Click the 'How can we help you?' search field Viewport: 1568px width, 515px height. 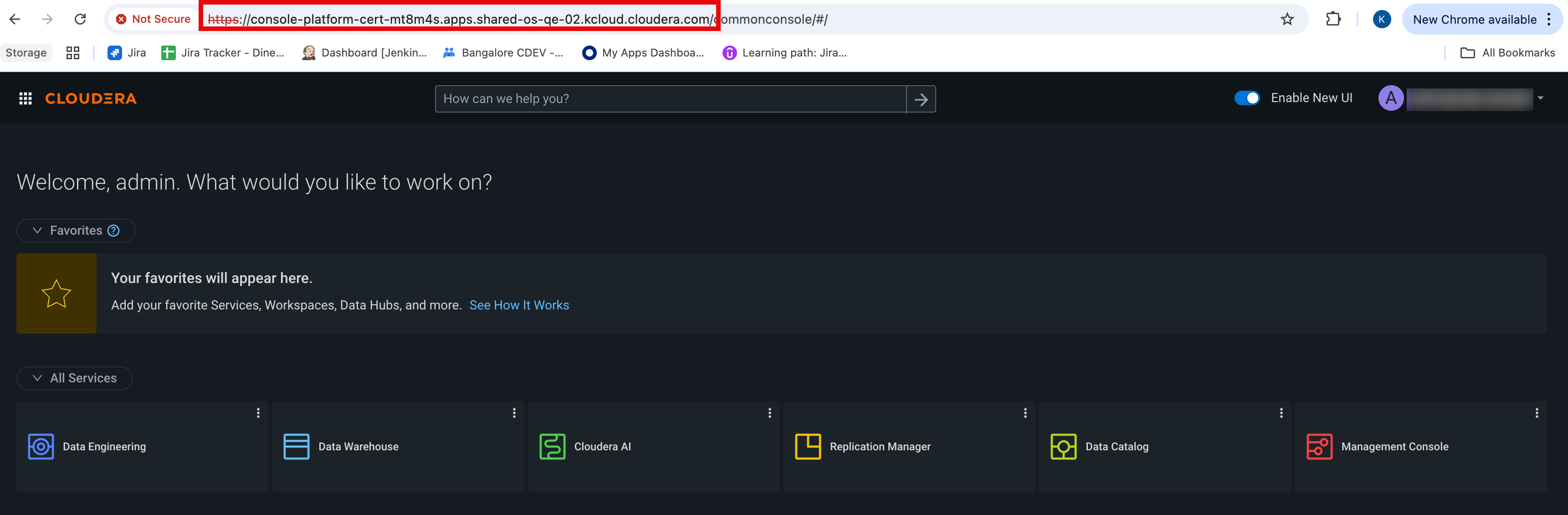[x=670, y=99]
